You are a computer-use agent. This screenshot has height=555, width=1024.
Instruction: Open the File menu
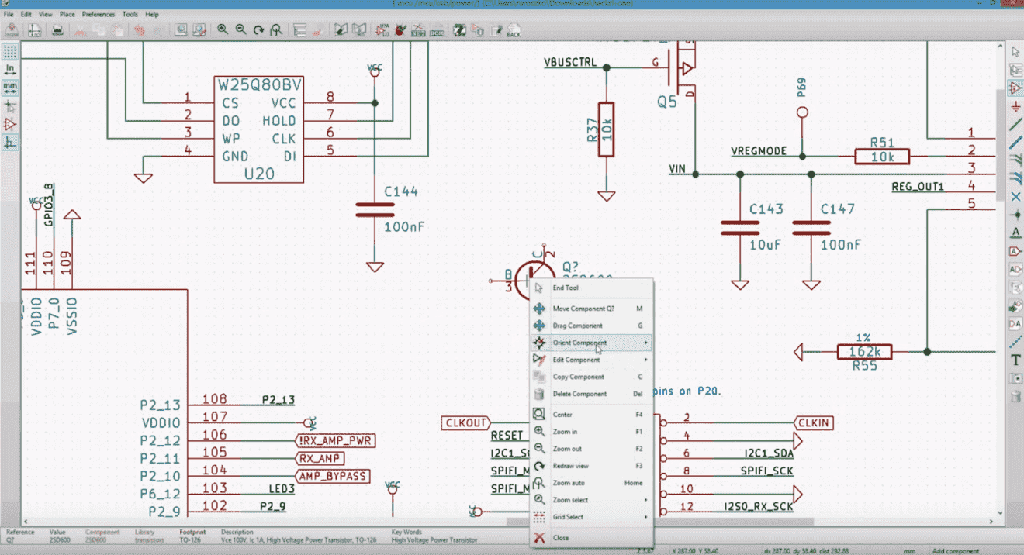tap(8, 14)
